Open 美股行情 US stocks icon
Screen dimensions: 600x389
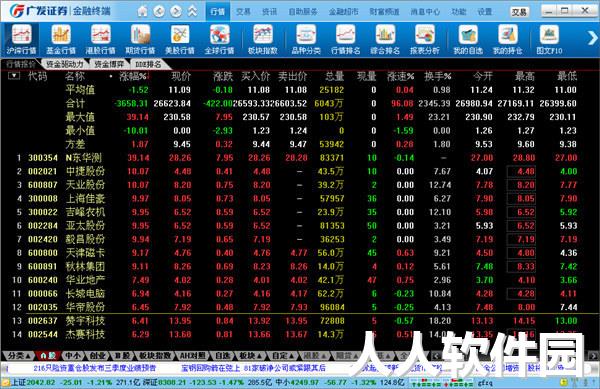180,39
